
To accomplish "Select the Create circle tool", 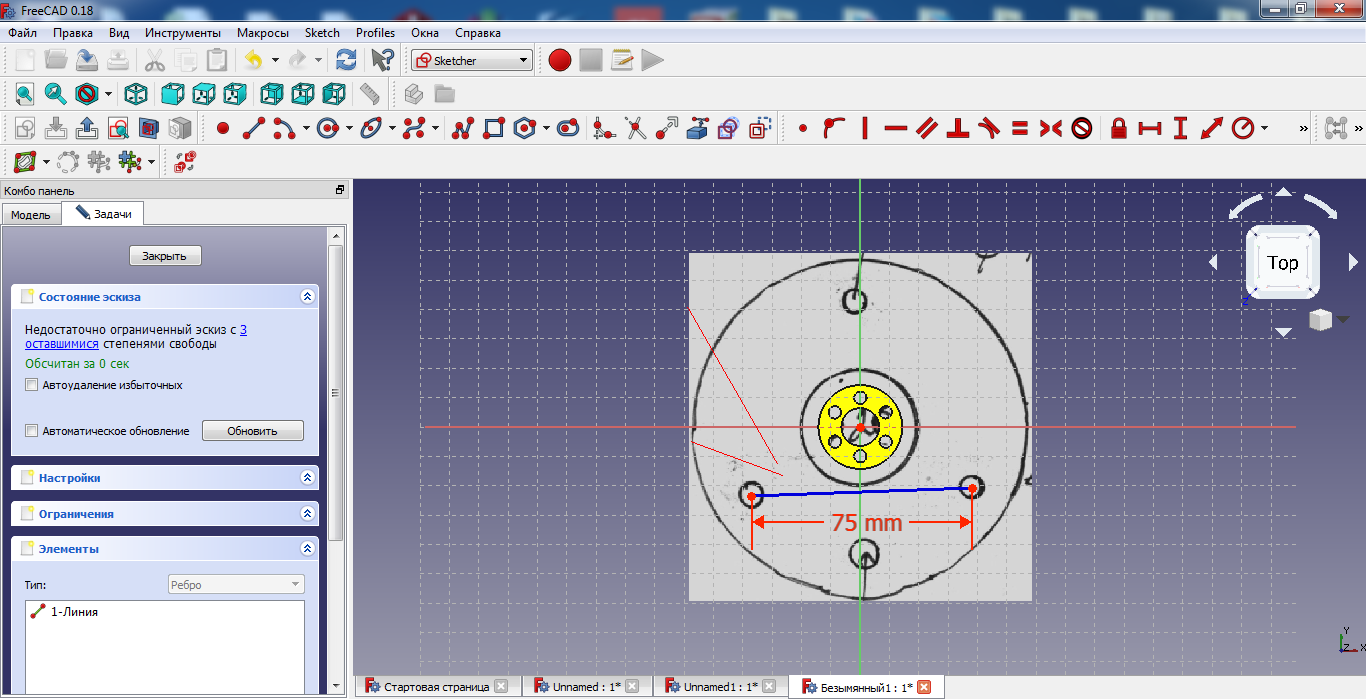I will click(x=327, y=128).
